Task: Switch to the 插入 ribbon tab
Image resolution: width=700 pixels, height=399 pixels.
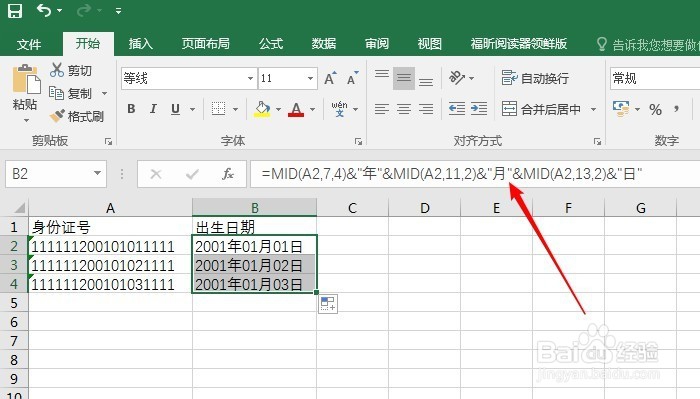Action: tap(141, 43)
